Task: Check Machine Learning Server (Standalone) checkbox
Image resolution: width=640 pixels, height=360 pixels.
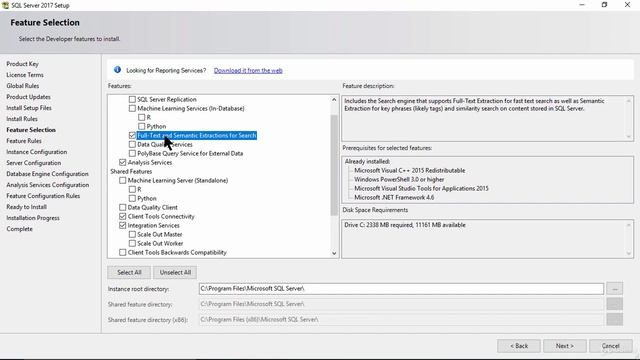Action: (122, 180)
